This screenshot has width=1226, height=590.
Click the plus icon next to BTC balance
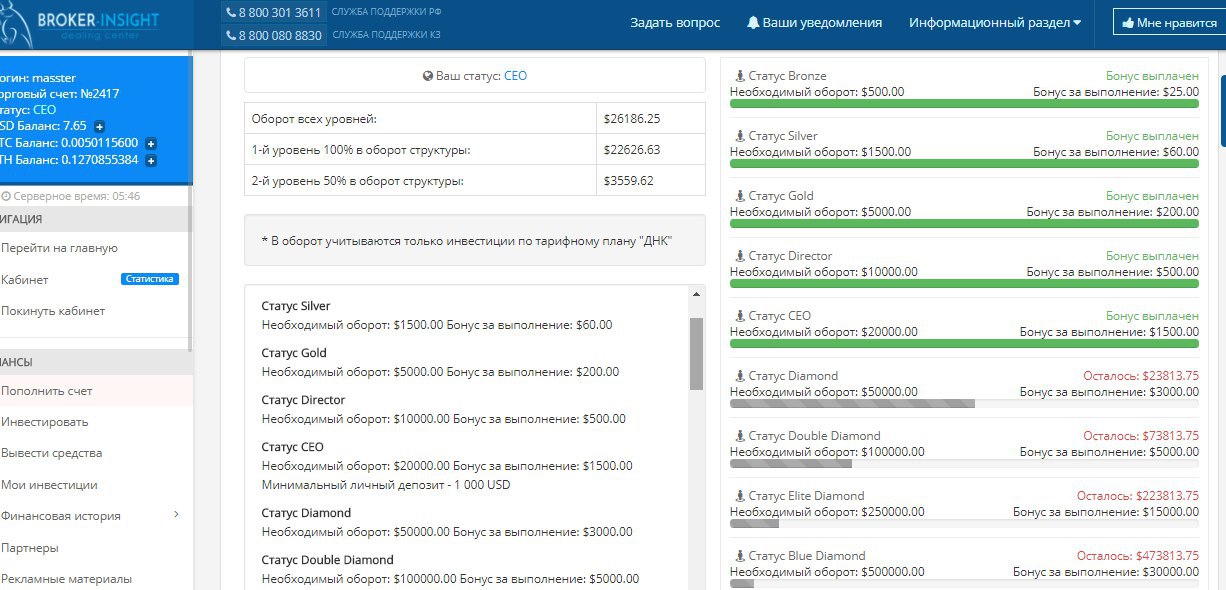[150, 143]
